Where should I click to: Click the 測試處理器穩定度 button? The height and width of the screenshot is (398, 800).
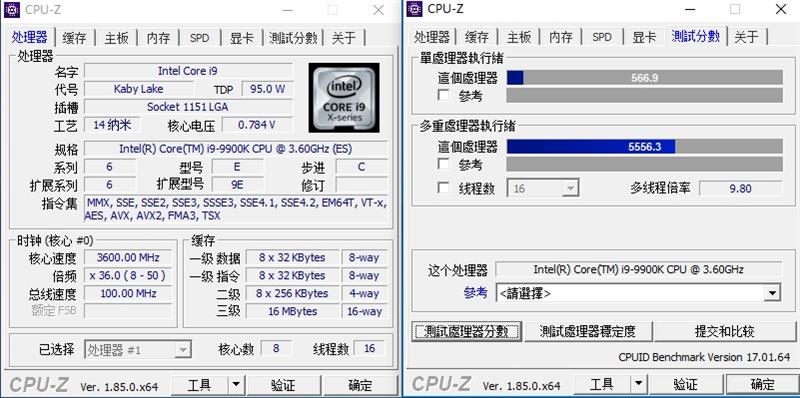pyautogui.click(x=588, y=332)
